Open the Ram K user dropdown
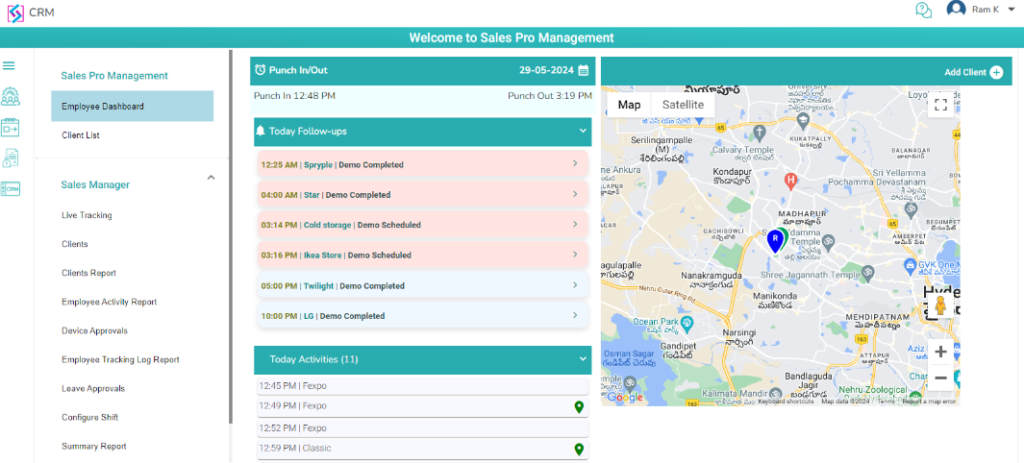This screenshot has width=1024, height=463. tap(1010, 10)
